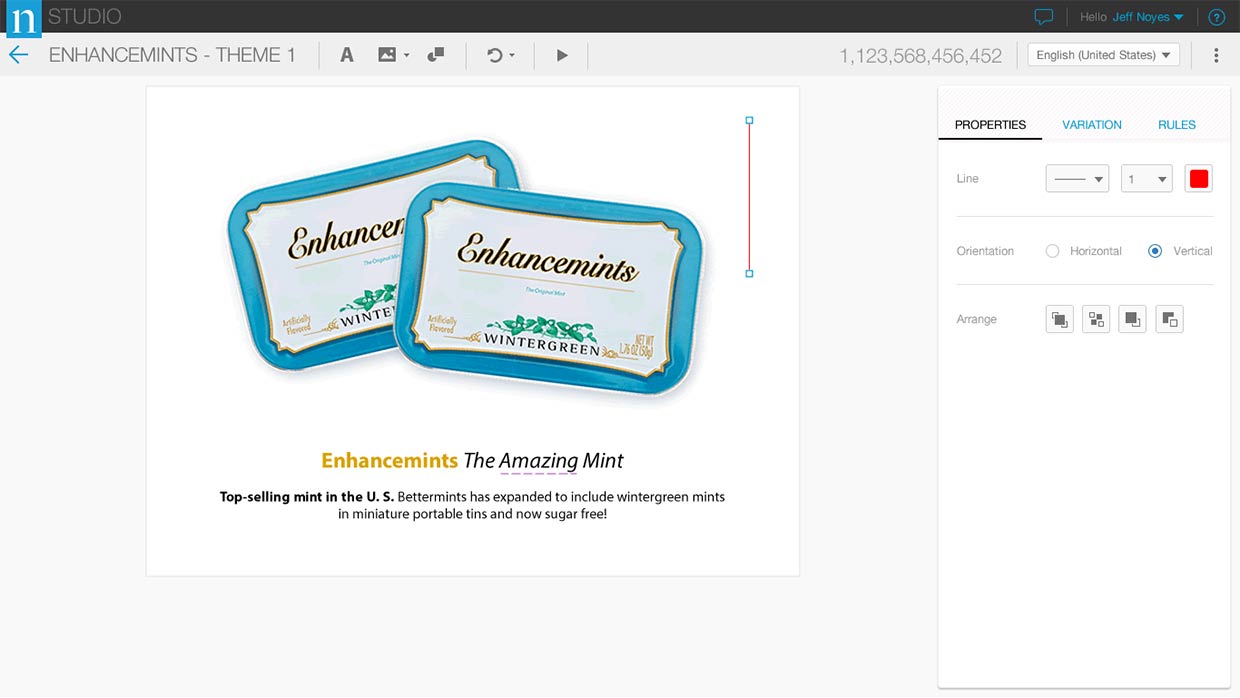
Task: Switch to the RULES tab
Action: click(1177, 125)
